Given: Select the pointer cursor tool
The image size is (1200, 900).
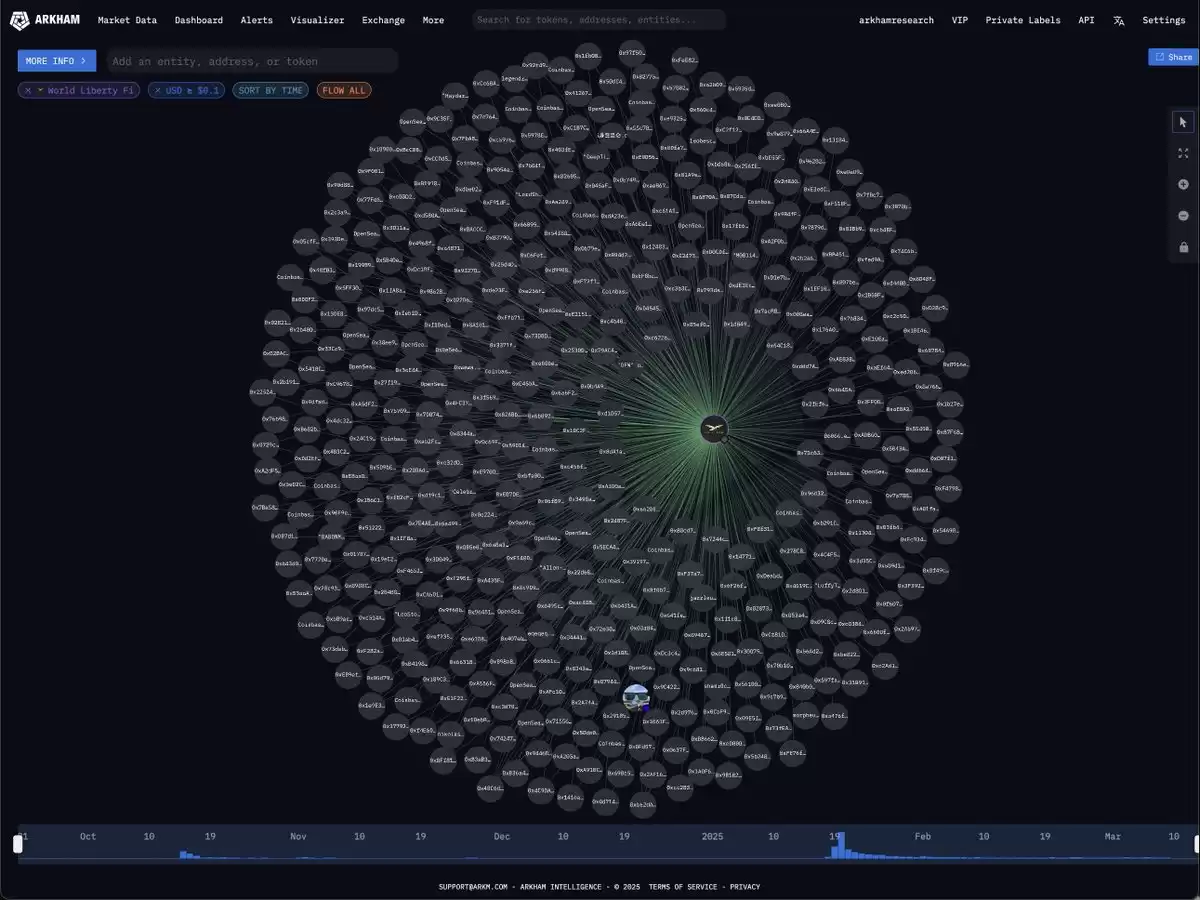Looking at the screenshot, I should 1183,122.
